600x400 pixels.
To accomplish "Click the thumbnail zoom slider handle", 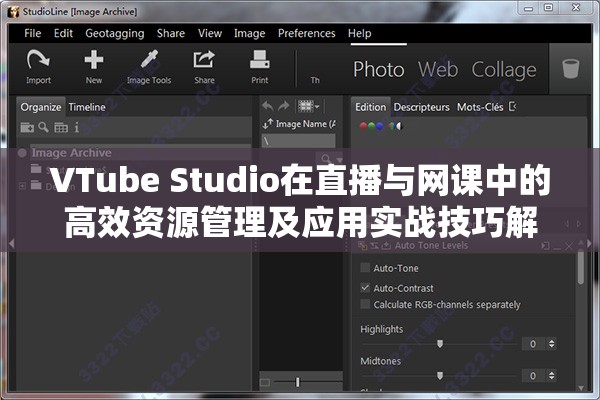I will coord(297,382).
